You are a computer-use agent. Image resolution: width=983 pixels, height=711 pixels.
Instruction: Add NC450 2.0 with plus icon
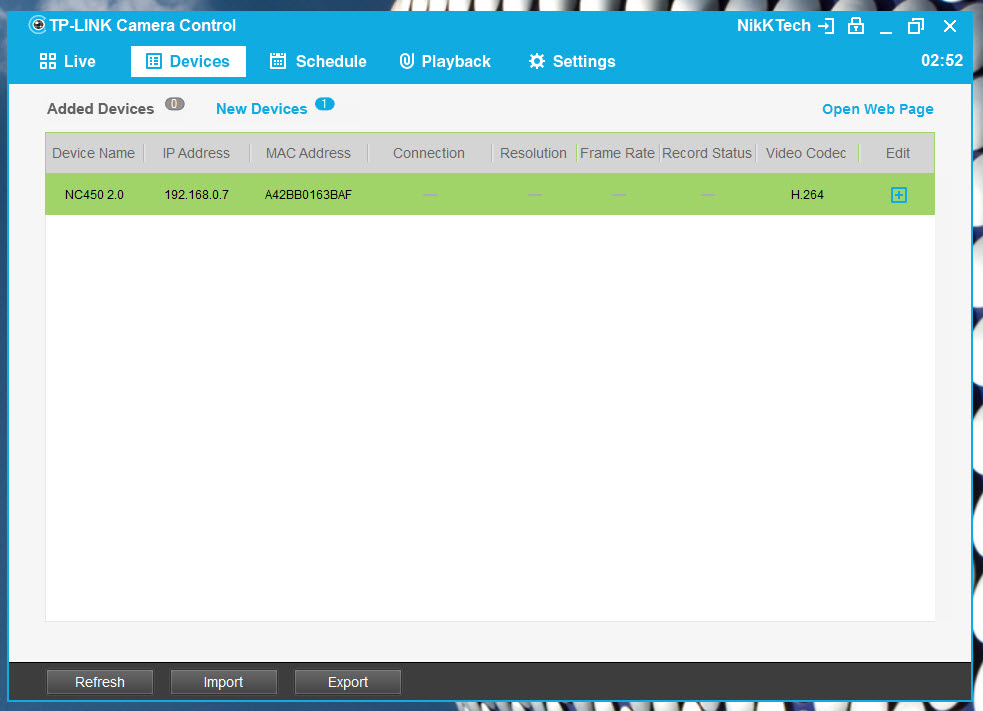pyautogui.click(x=898, y=195)
